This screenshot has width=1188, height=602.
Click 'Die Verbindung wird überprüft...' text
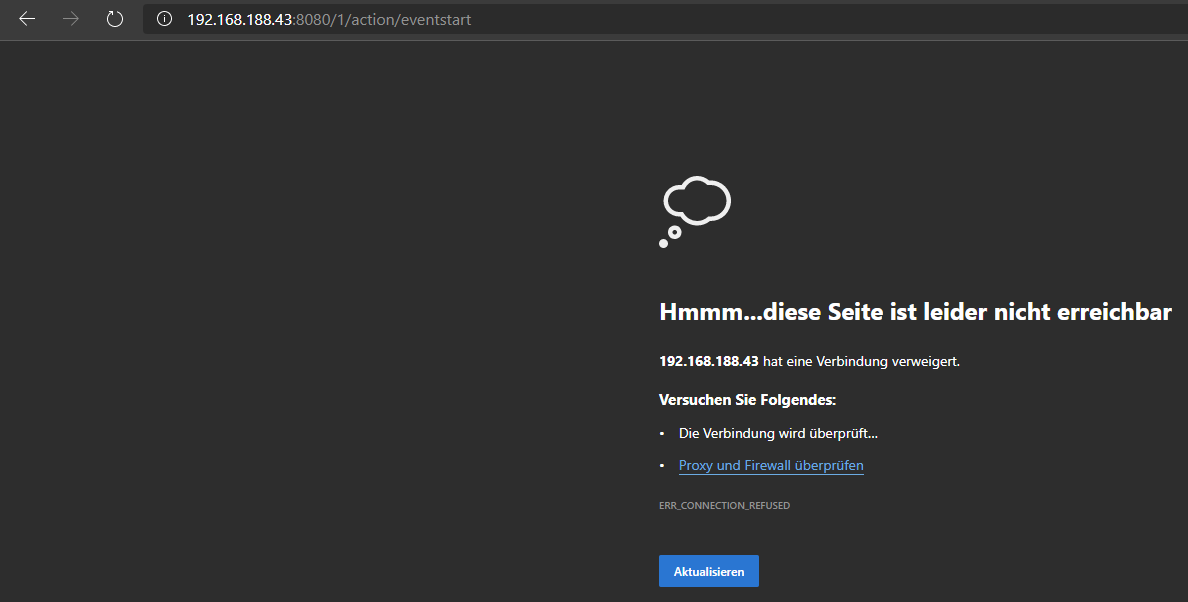click(778, 433)
